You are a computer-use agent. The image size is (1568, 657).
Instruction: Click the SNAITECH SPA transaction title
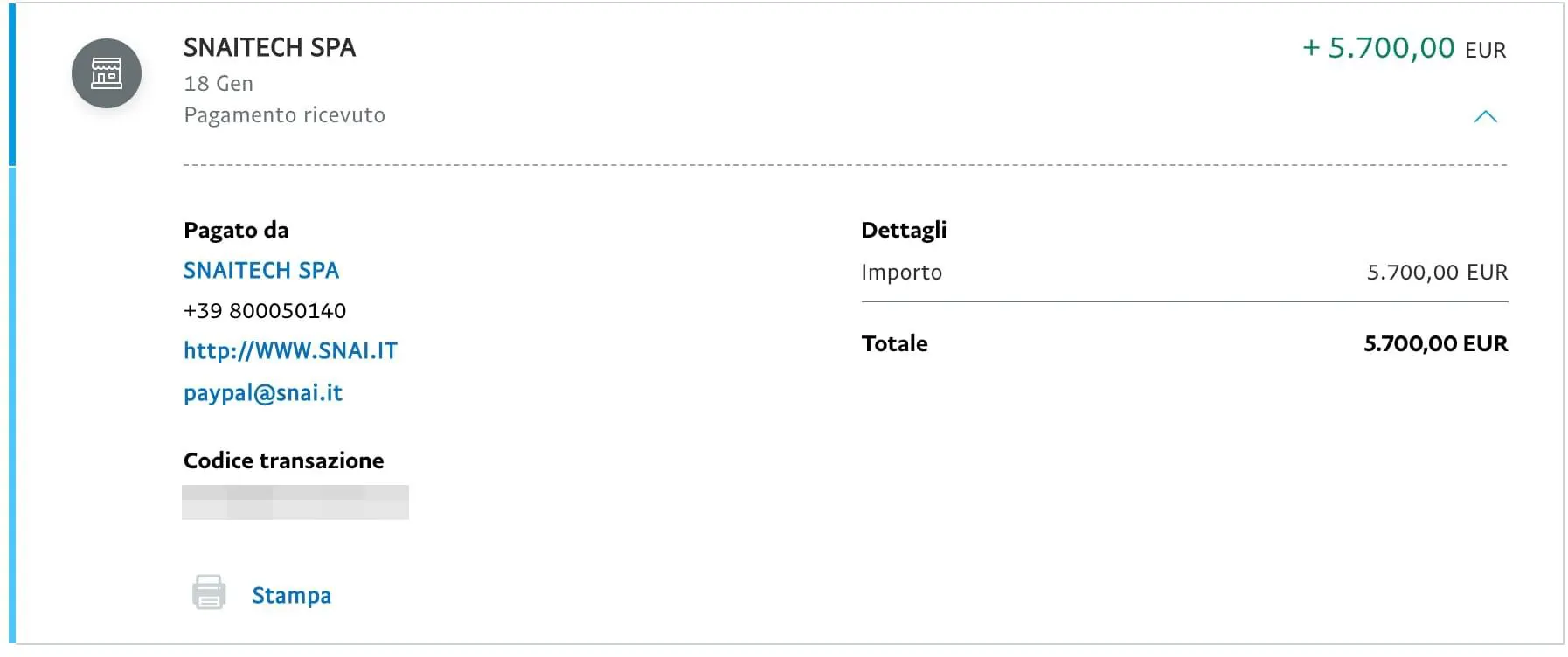click(x=269, y=47)
